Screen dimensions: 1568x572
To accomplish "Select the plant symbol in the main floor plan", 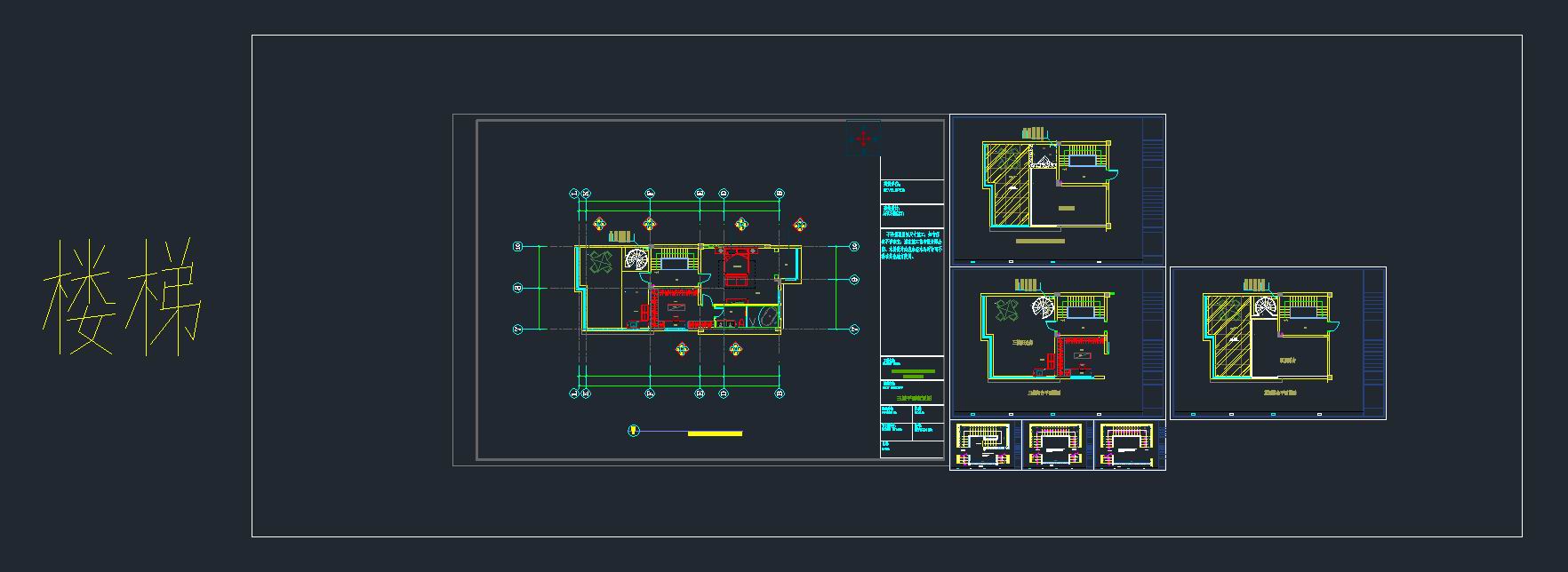I will click(x=601, y=261).
